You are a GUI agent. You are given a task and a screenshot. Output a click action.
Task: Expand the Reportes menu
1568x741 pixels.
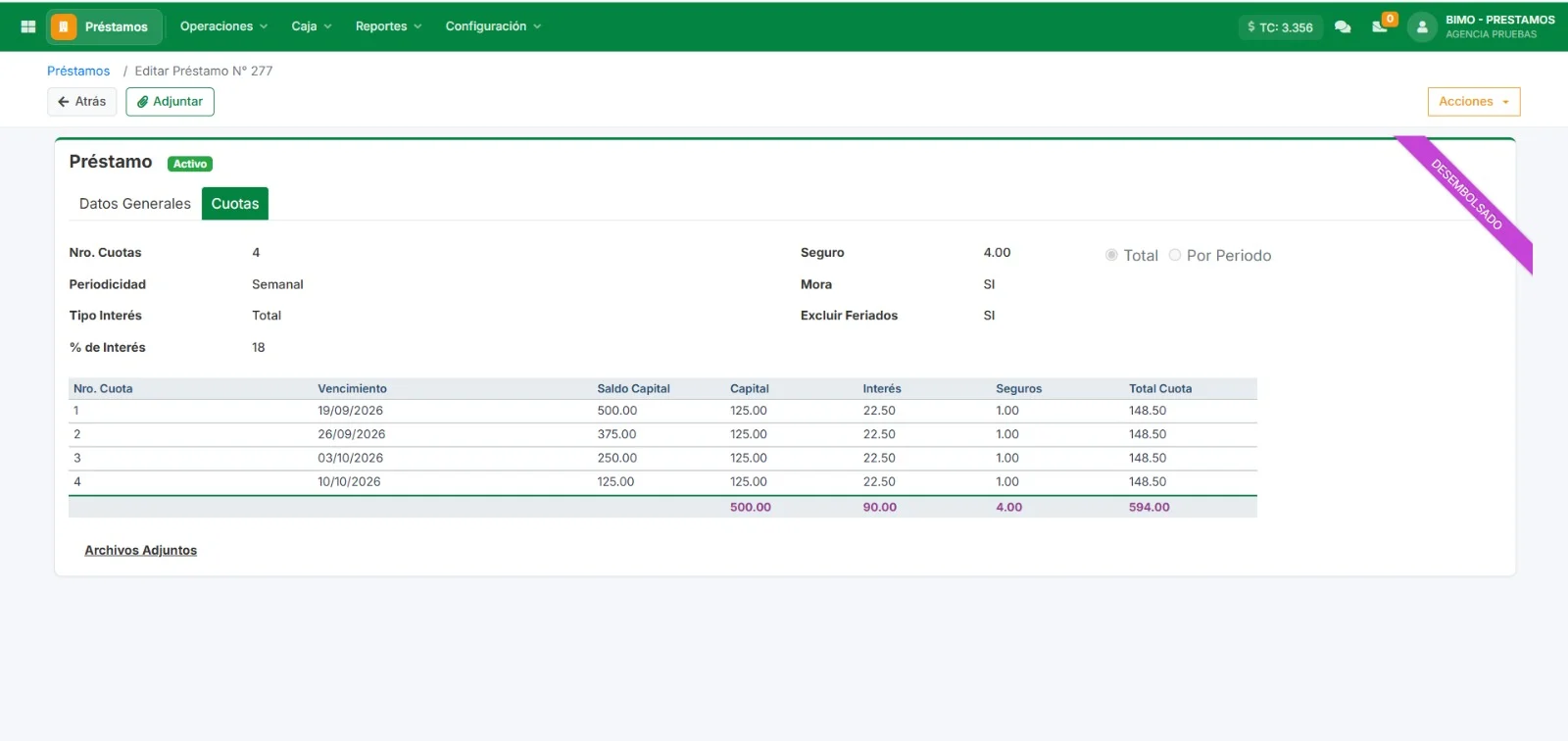[x=388, y=26]
